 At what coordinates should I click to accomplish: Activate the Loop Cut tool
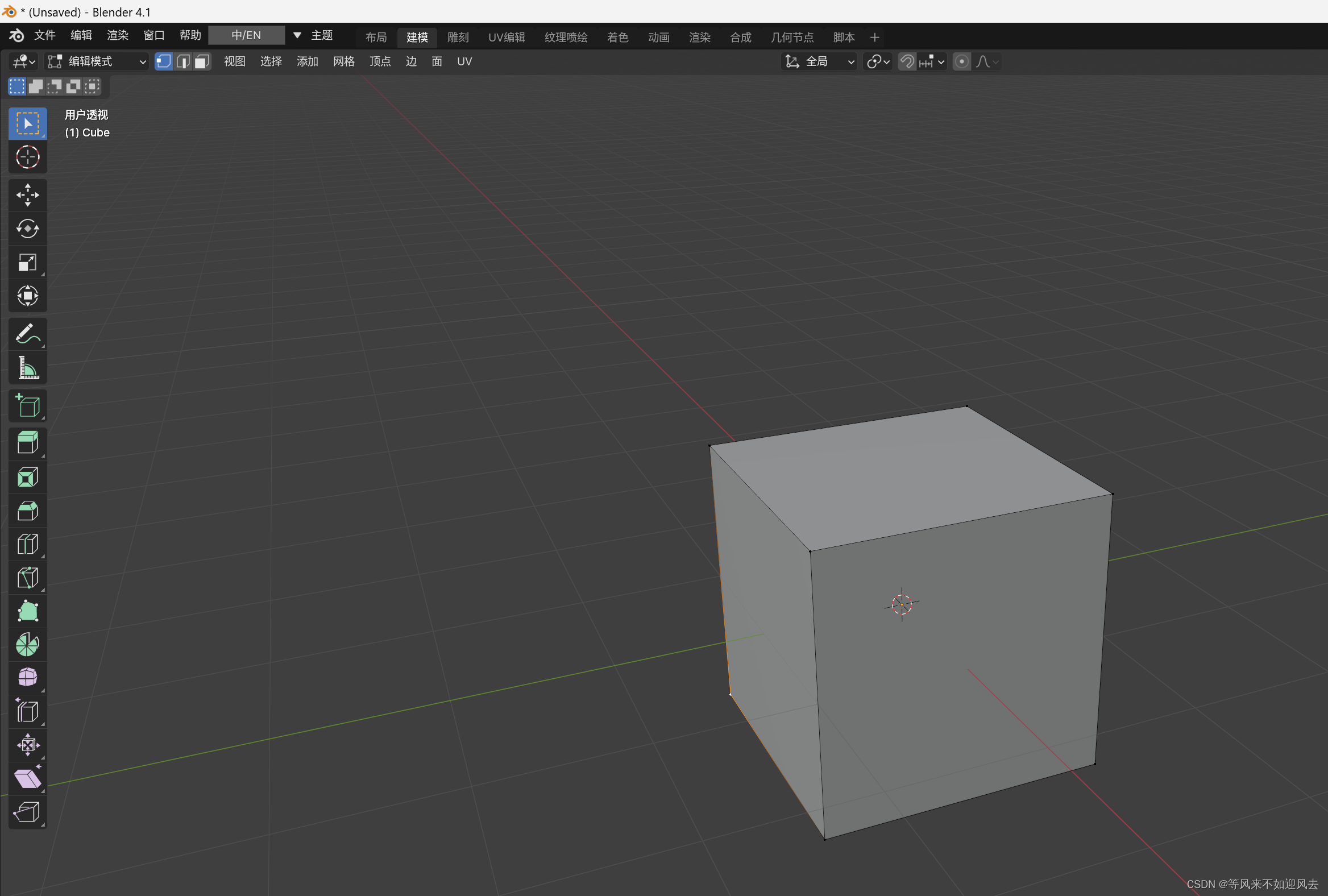click(x=27, y=544)
